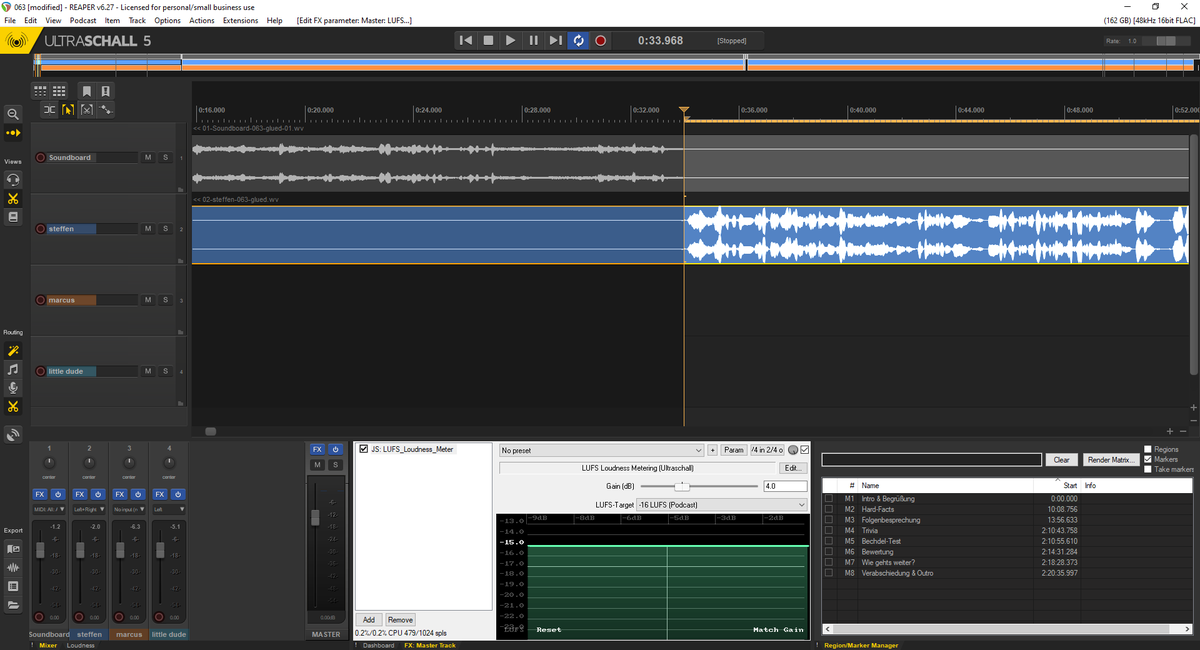Viewport: 1200px width, 650px height.
Task: Click the Render Matrix button
Action: (x=1111, y=460)
